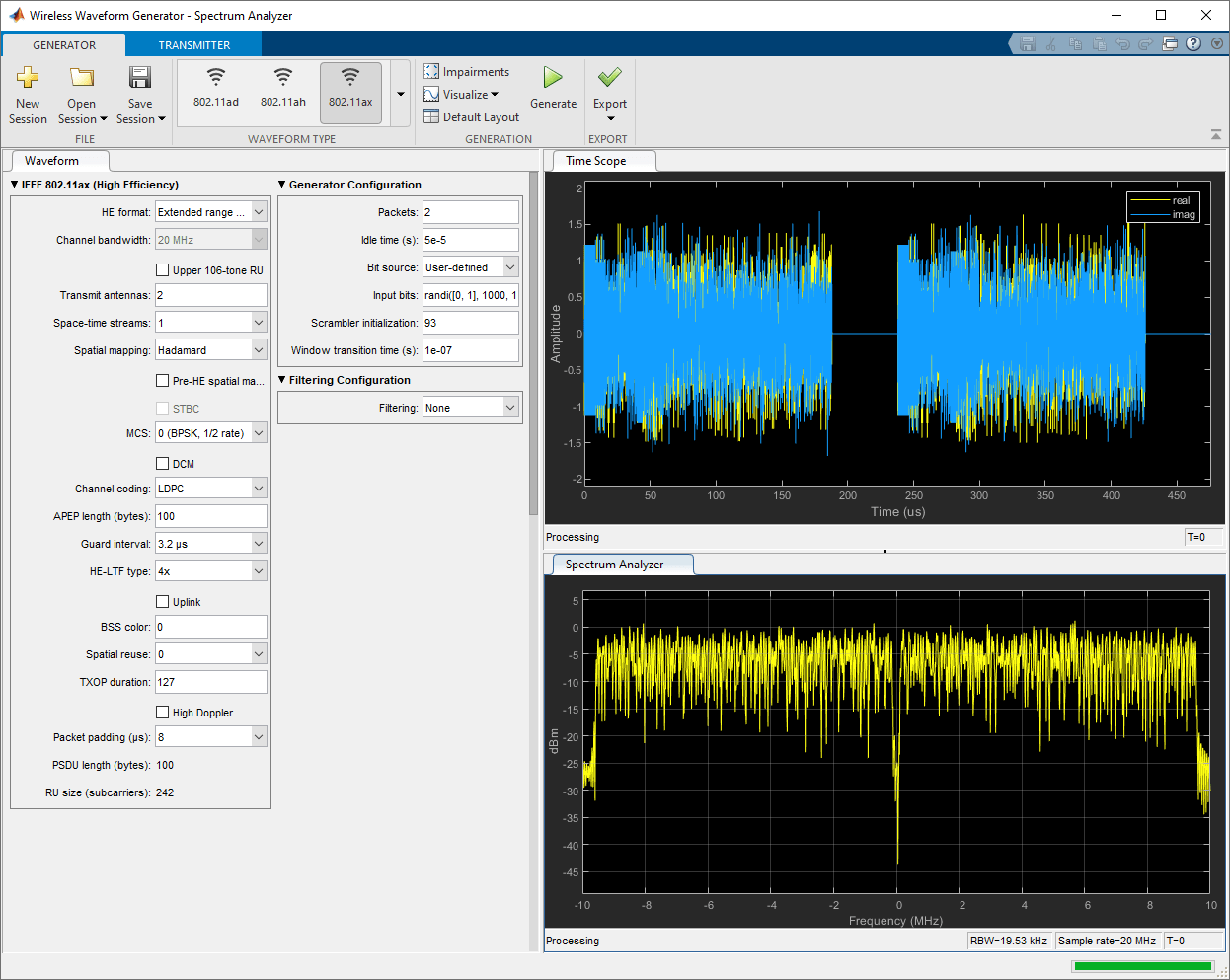
Task: Click the Input bits field
Action: click(x=471, y=294)
